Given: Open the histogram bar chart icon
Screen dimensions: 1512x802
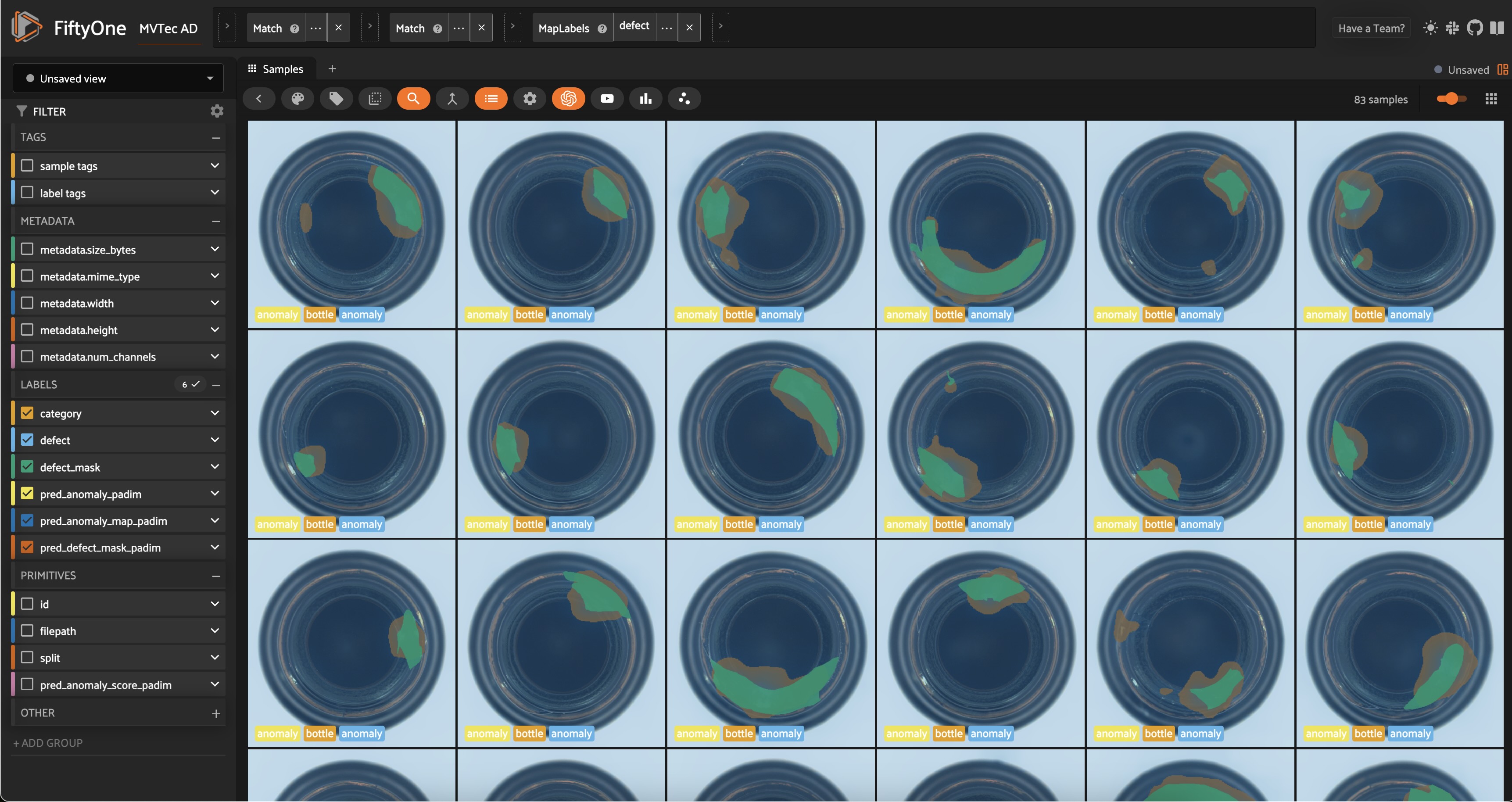Looking at the screenshot, I should coord(646,99).
